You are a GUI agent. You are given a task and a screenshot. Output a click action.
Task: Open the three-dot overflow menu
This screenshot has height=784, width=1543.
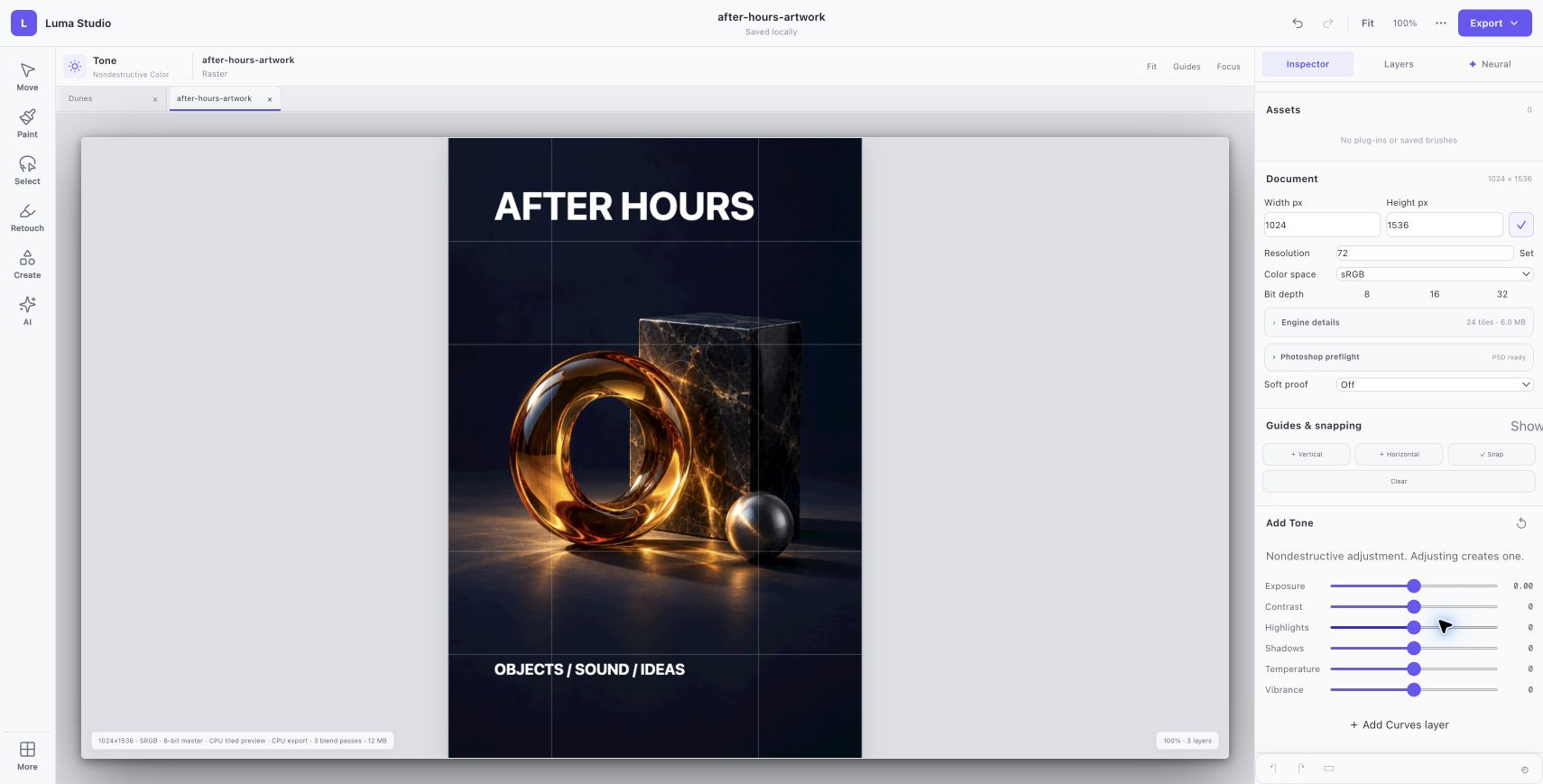(x=1441, y=23)
